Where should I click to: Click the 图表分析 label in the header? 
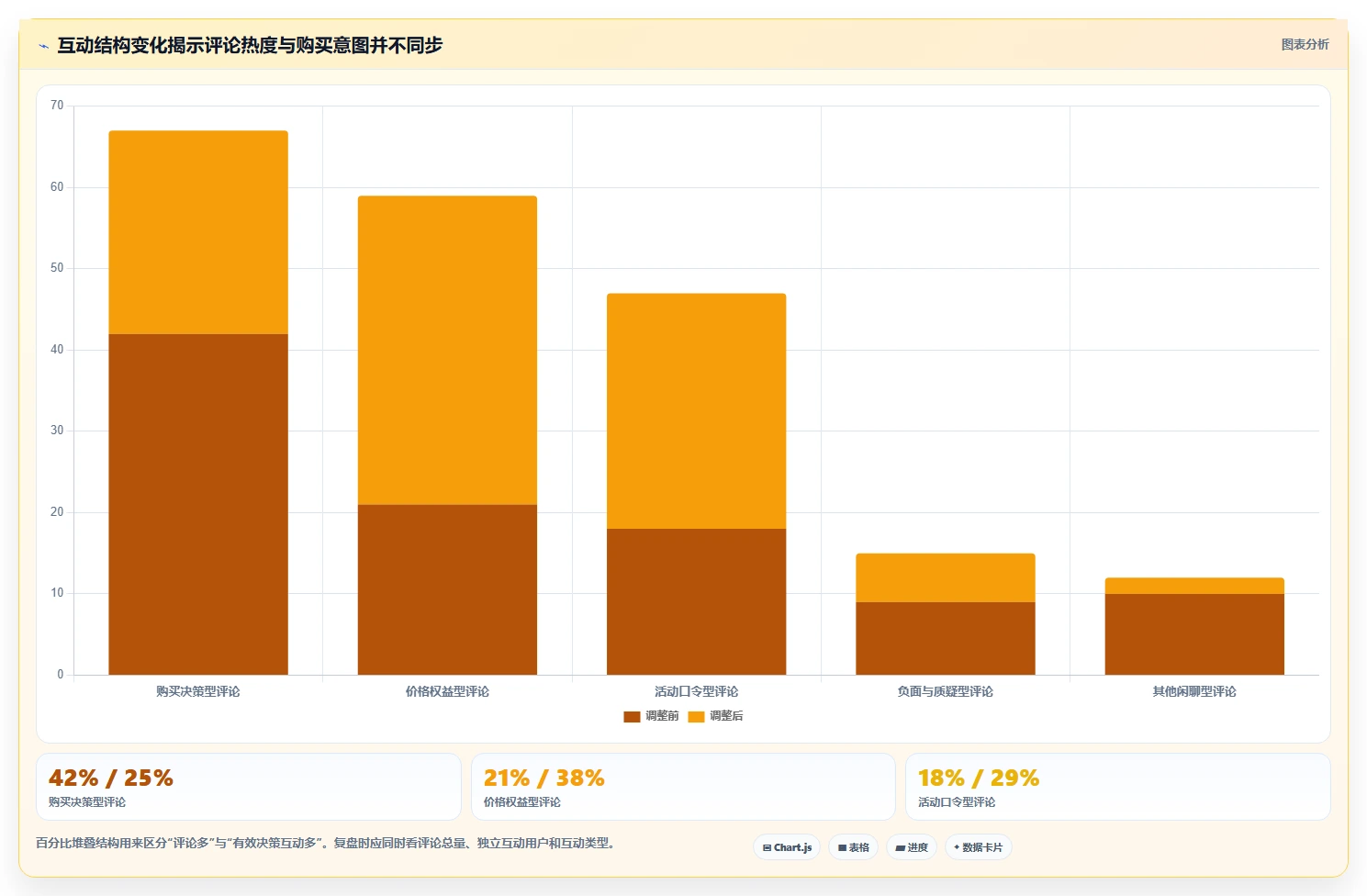point(1305,44)
